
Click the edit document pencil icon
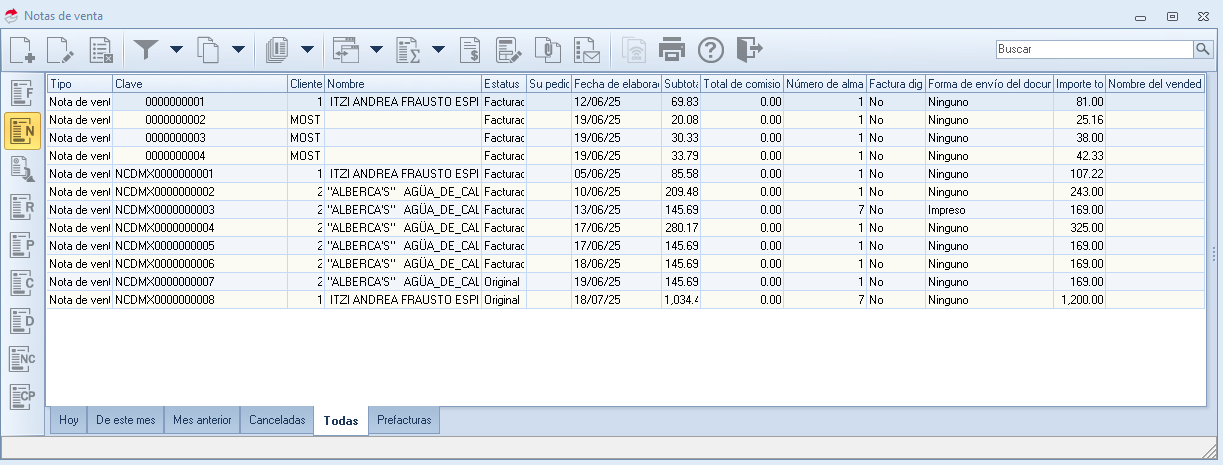(x=61, y=49)
